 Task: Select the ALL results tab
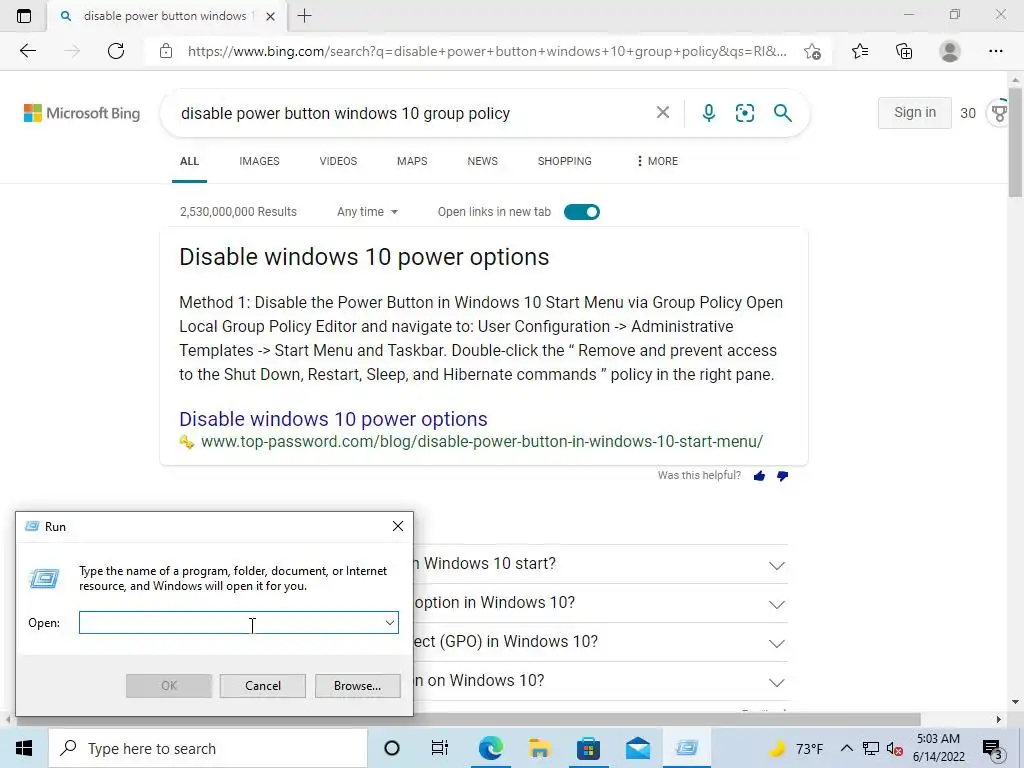pyautogui.click(x=189, y=161)
